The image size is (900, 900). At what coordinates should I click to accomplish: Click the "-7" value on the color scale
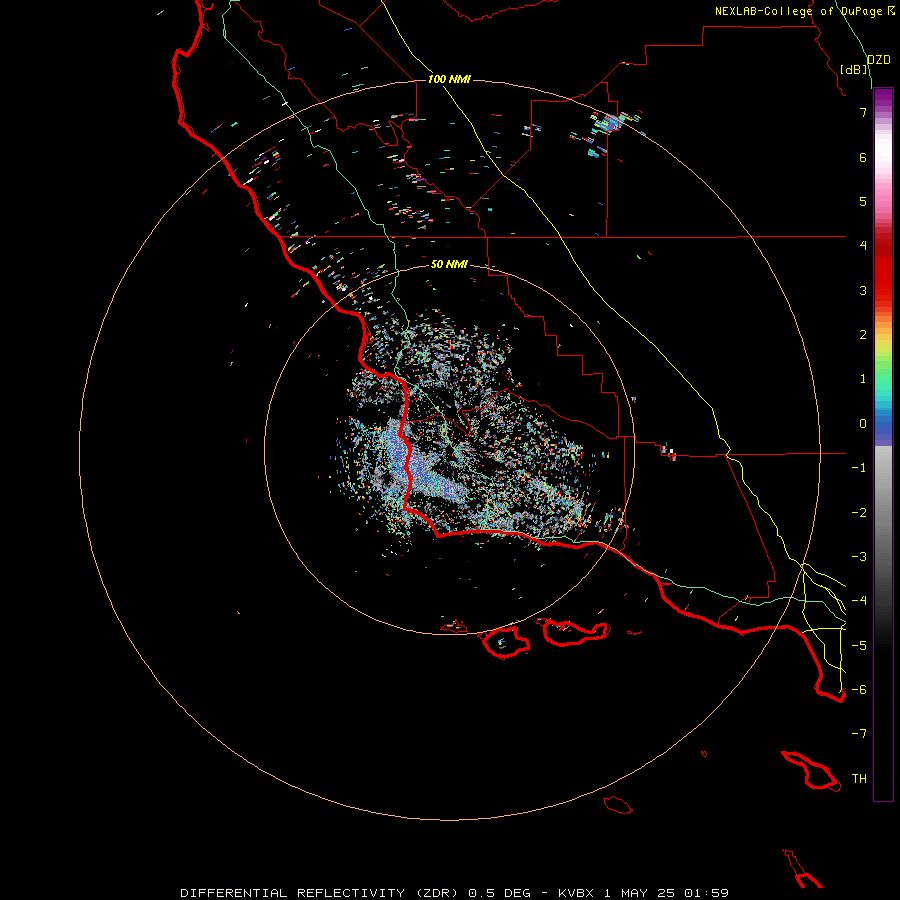pos(859,734)
